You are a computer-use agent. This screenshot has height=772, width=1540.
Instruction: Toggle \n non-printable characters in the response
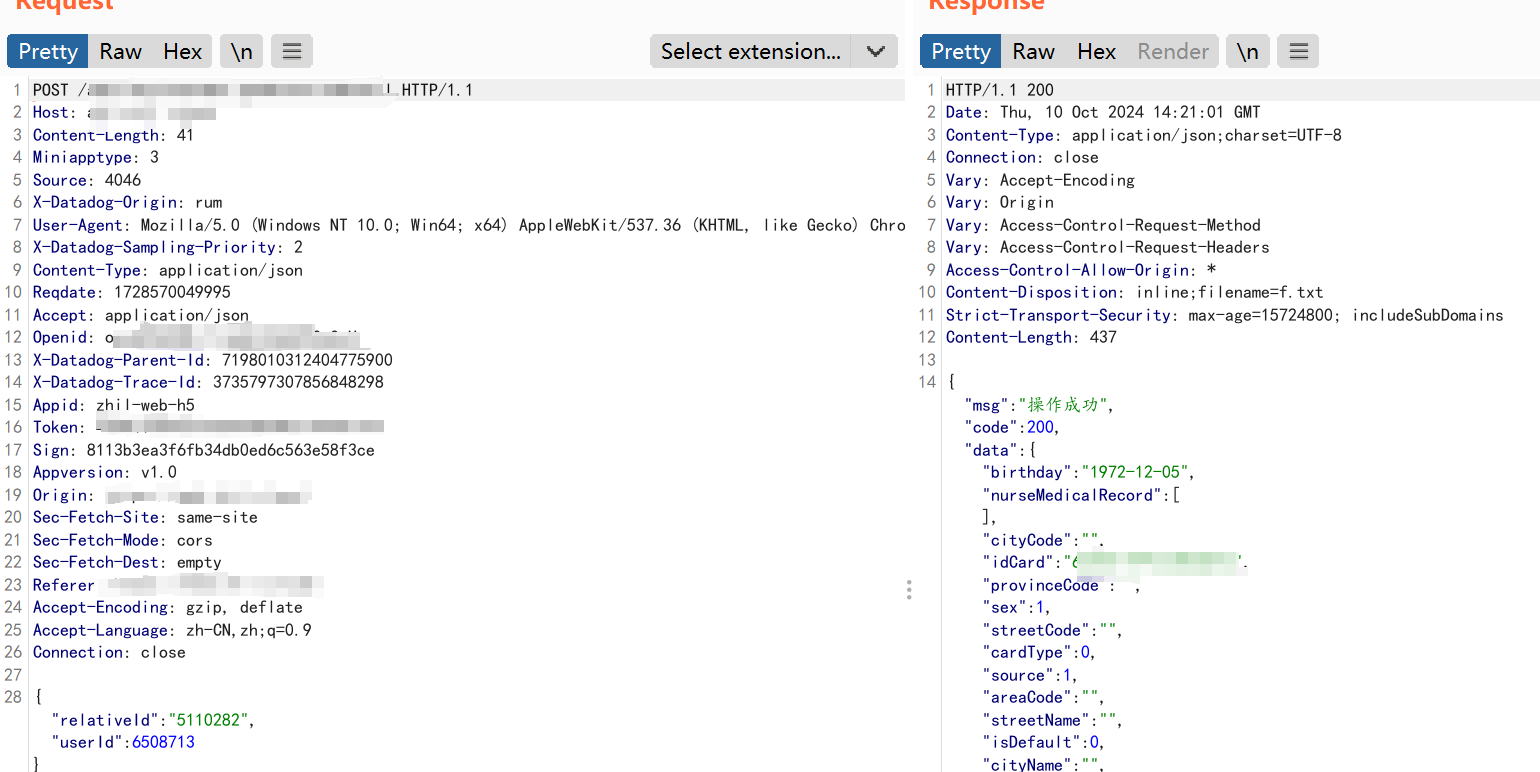click(x=1247, y=51)
